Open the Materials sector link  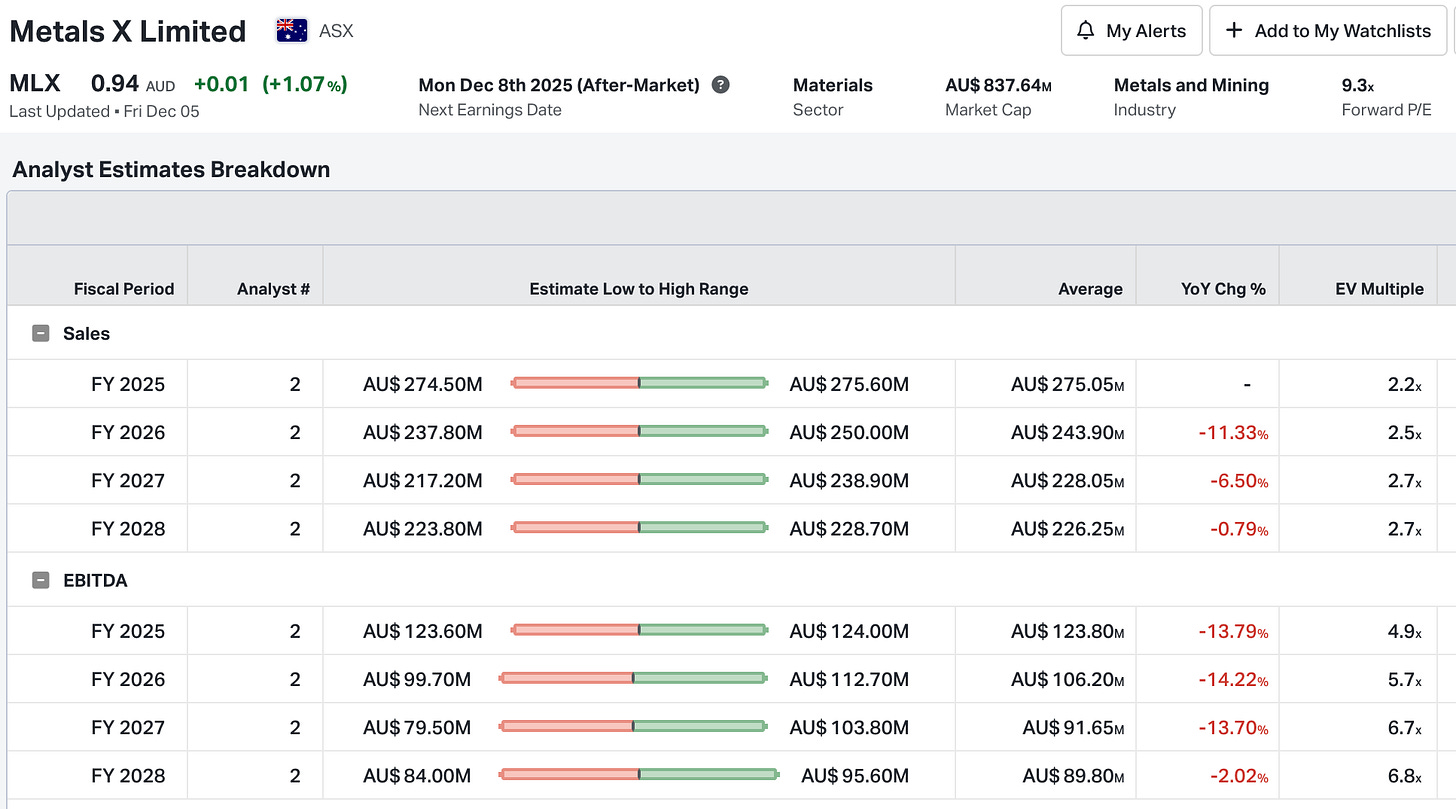(x=832, y=86)
